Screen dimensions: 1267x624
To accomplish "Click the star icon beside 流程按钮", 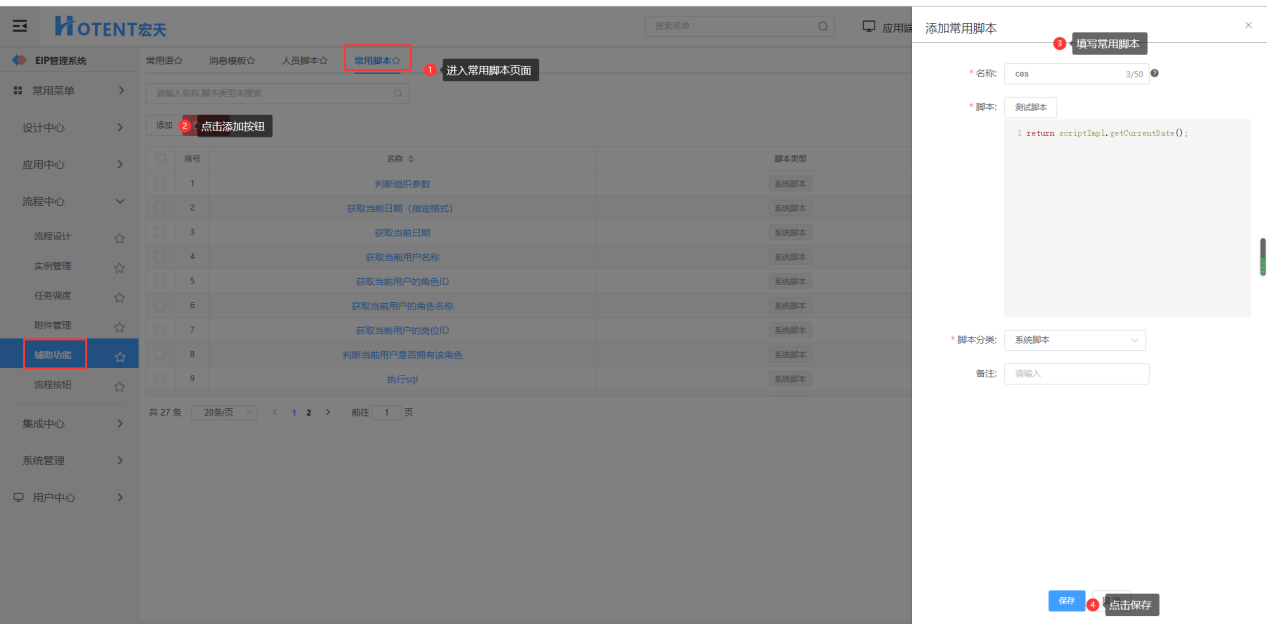I will (119, 386).
